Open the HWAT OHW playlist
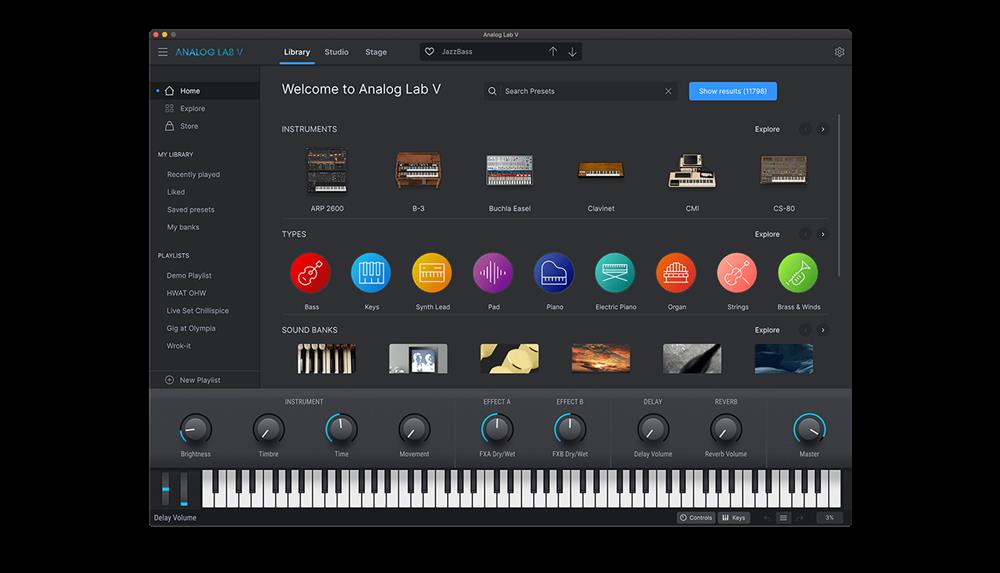The height and width of the screenshot is (573, 1000). tap(186, 293)
